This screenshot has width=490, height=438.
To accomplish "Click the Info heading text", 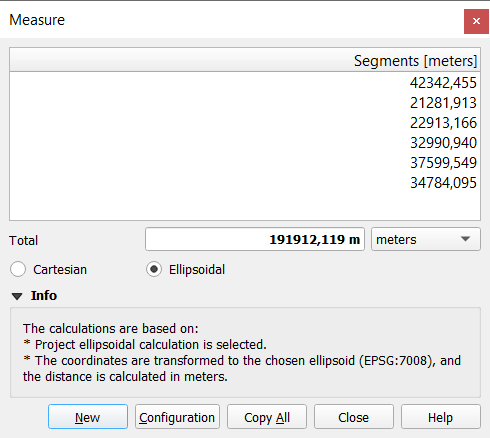I will point(44,296).
